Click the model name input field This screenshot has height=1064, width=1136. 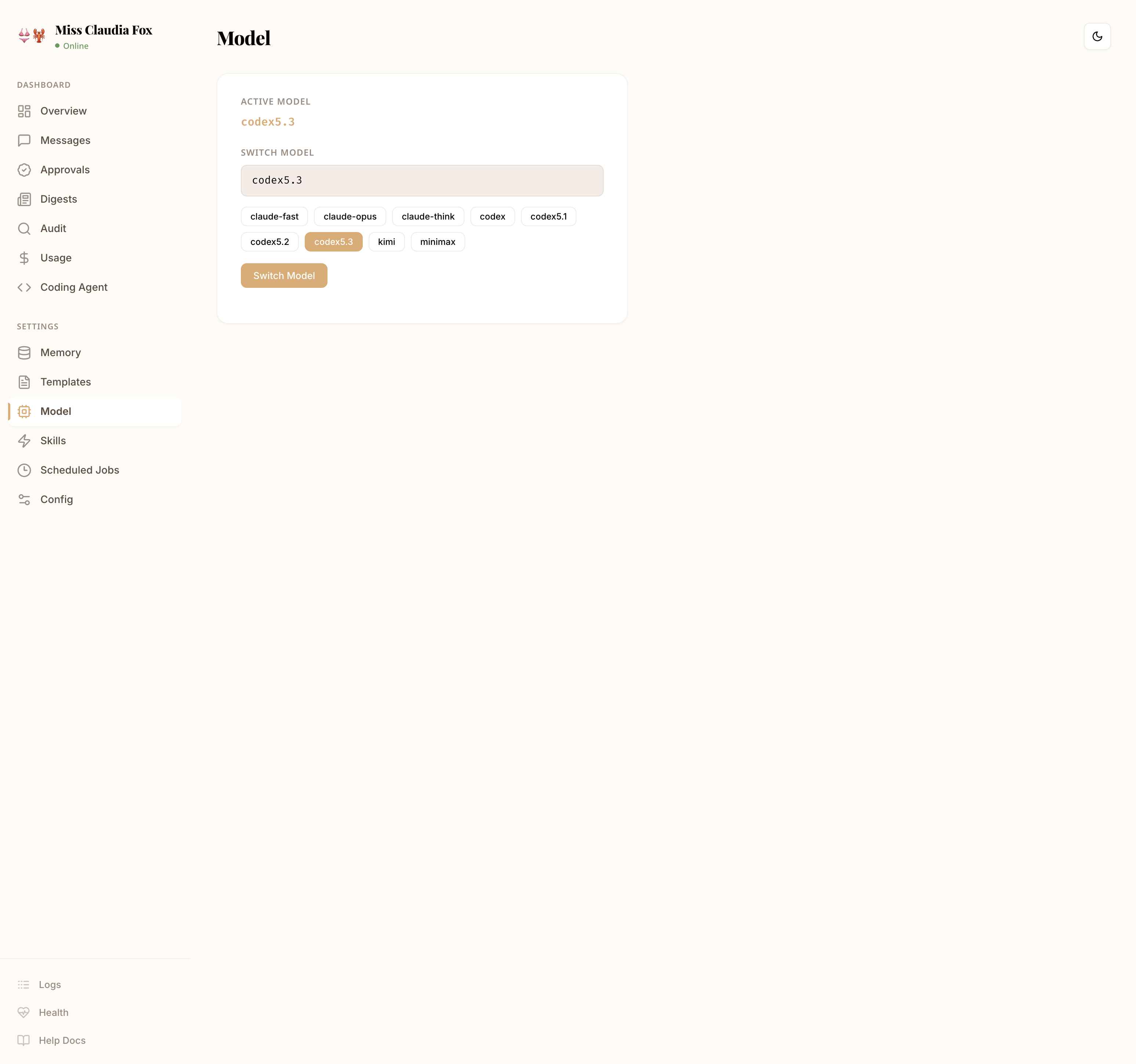422,180
